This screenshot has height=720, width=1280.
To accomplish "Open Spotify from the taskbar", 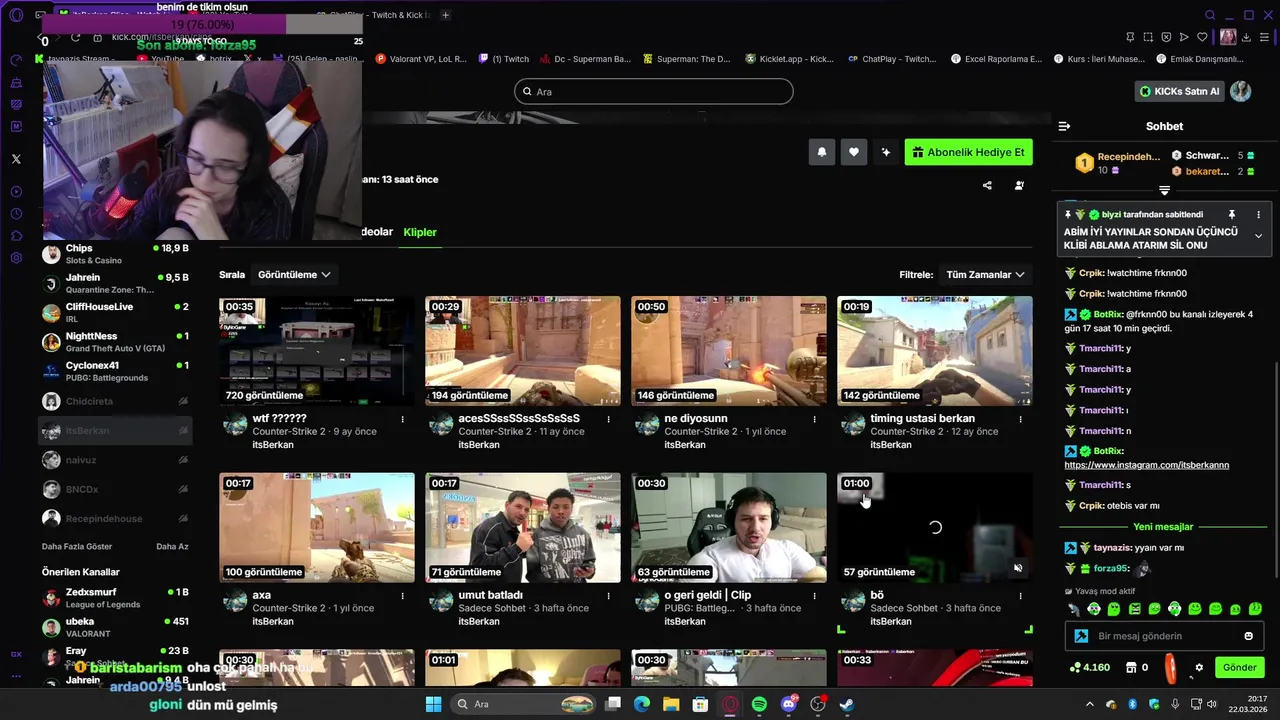I will click(759, 704).
